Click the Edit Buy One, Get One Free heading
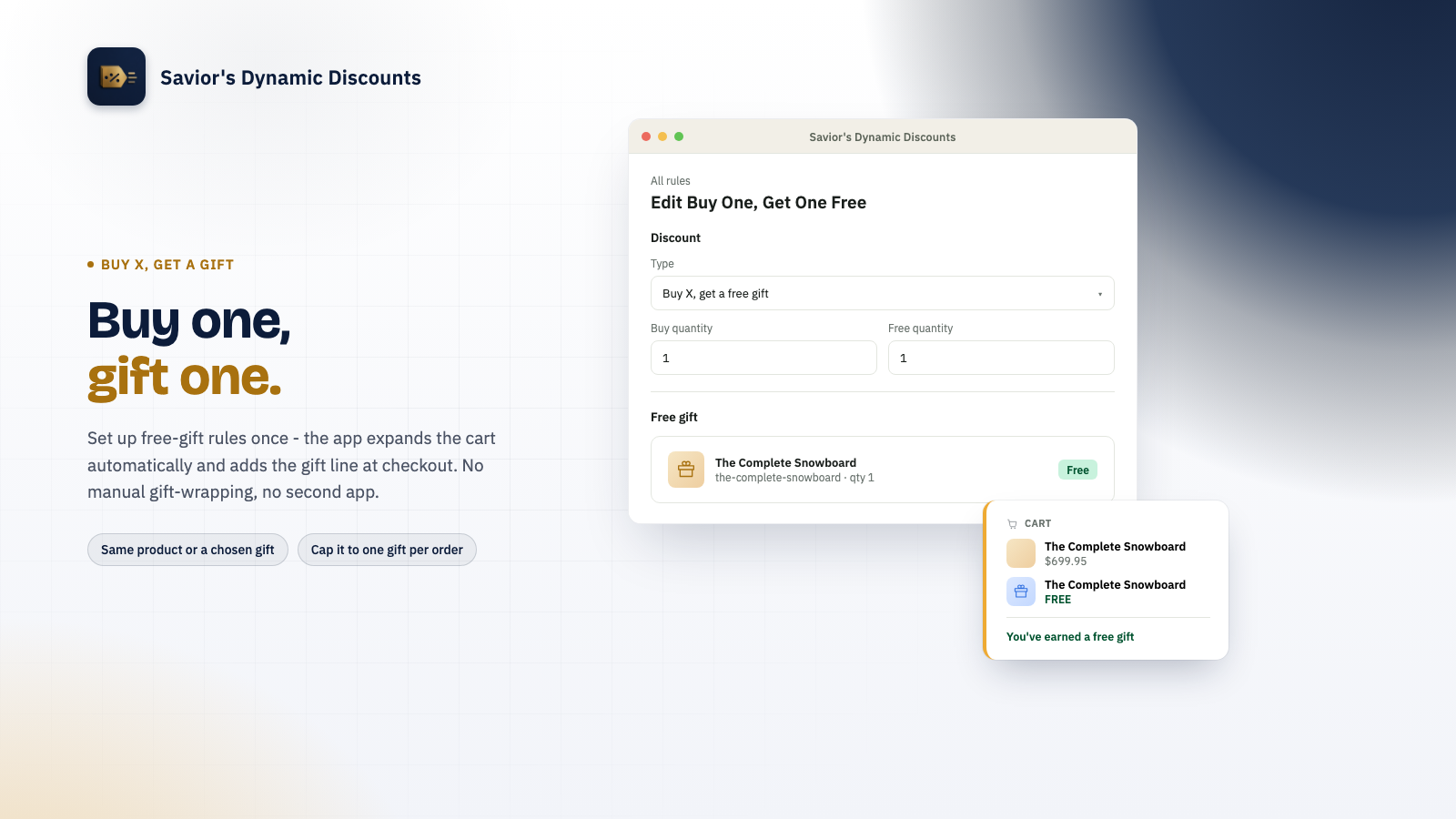 [758, 203]
